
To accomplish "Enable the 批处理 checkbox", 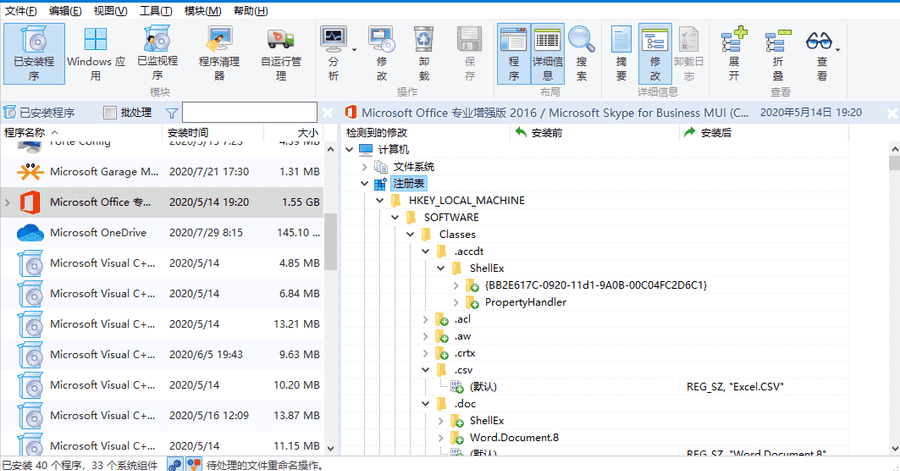I will click(x=110, y=112).
